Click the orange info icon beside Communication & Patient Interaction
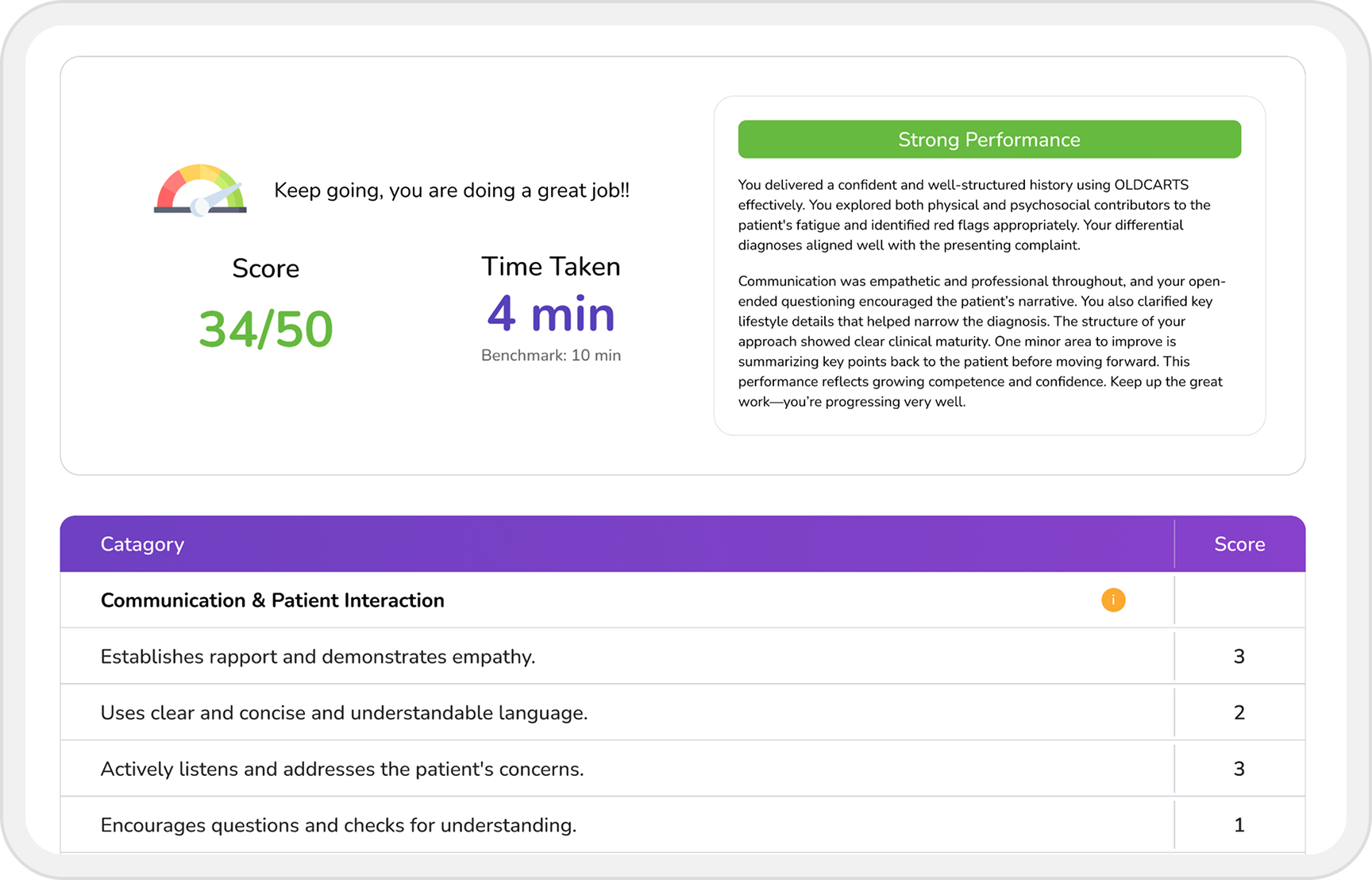Image resolution: width=1372 pixels, height=880 pixels. pyautogui.click(x=1113, y=600)
